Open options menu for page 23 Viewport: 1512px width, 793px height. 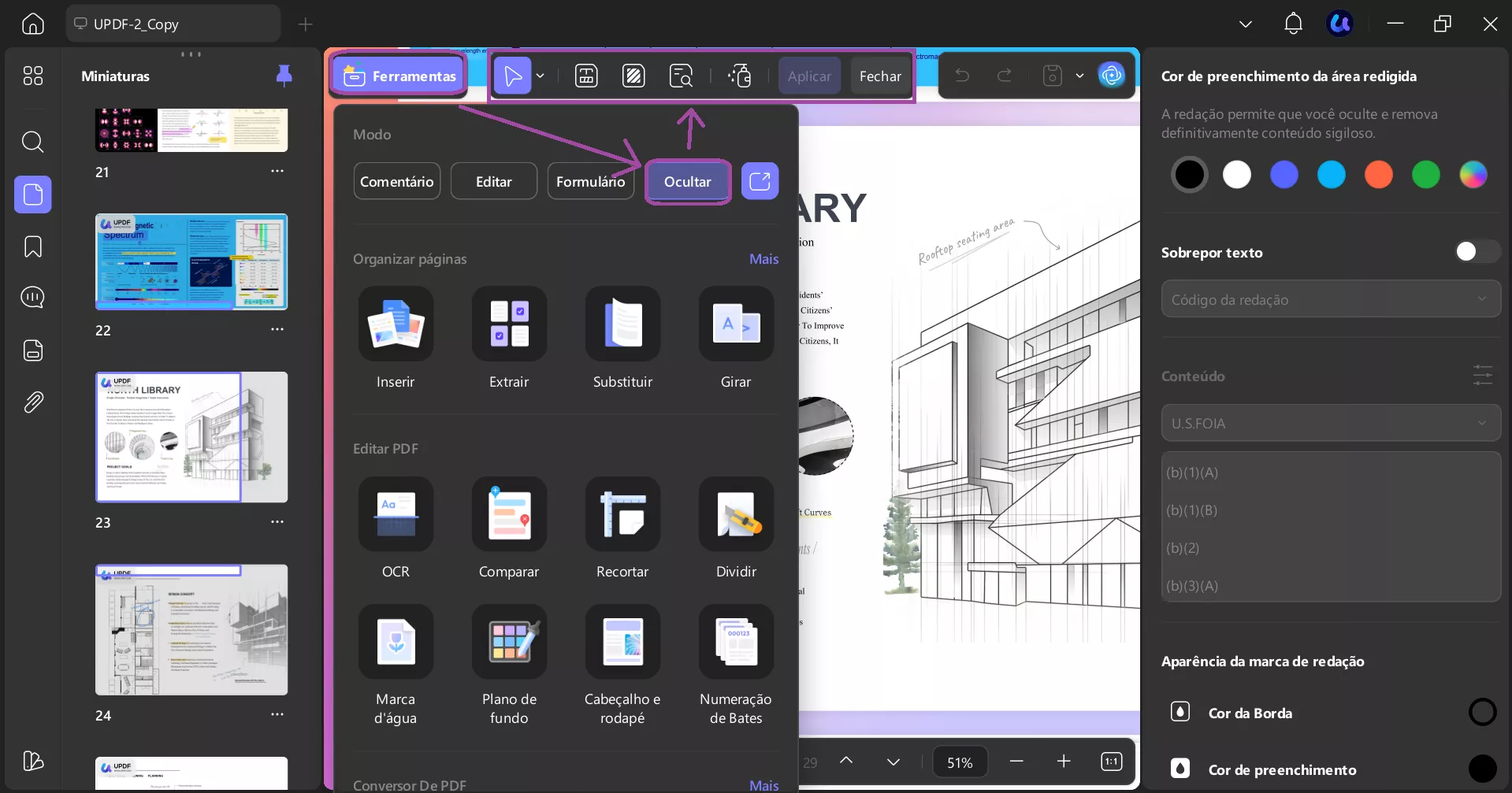pos(277,522)
